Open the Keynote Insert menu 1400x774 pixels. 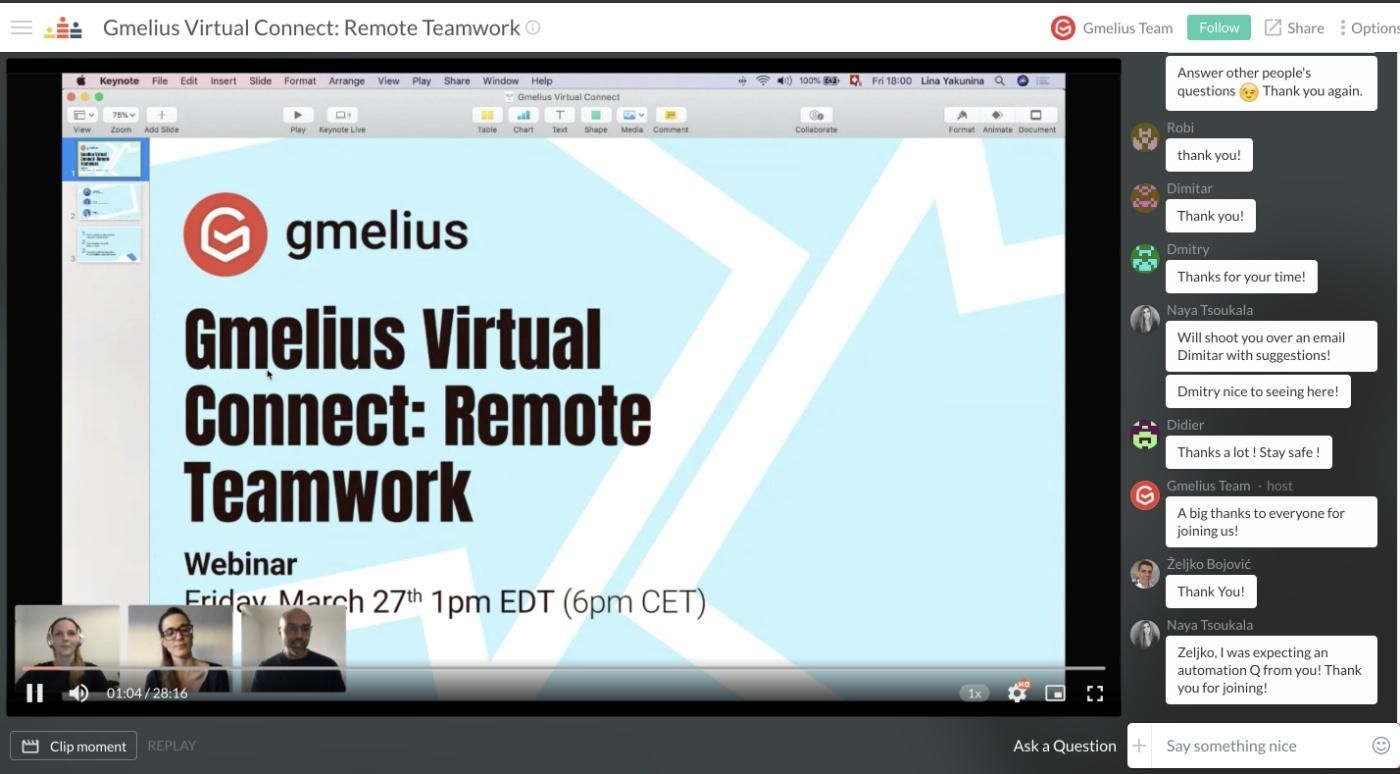pos(223,81)
